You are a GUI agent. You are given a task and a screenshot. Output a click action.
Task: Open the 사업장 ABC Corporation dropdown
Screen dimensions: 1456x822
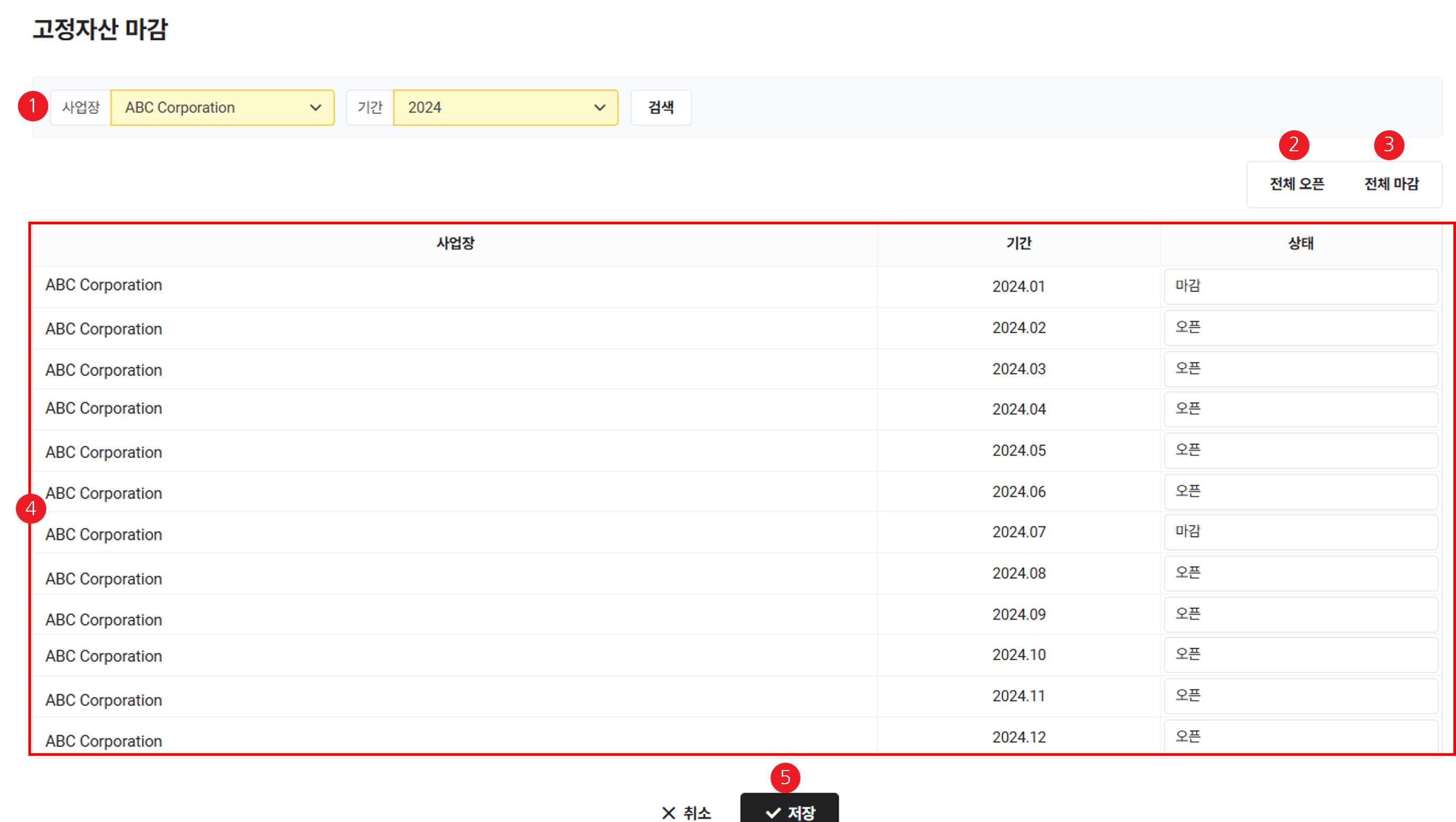222,108
